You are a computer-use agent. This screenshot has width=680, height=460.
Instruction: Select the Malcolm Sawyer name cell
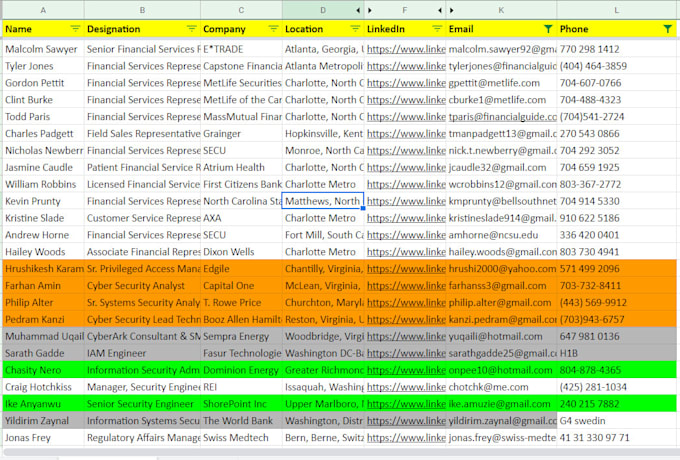coord(43,49)
